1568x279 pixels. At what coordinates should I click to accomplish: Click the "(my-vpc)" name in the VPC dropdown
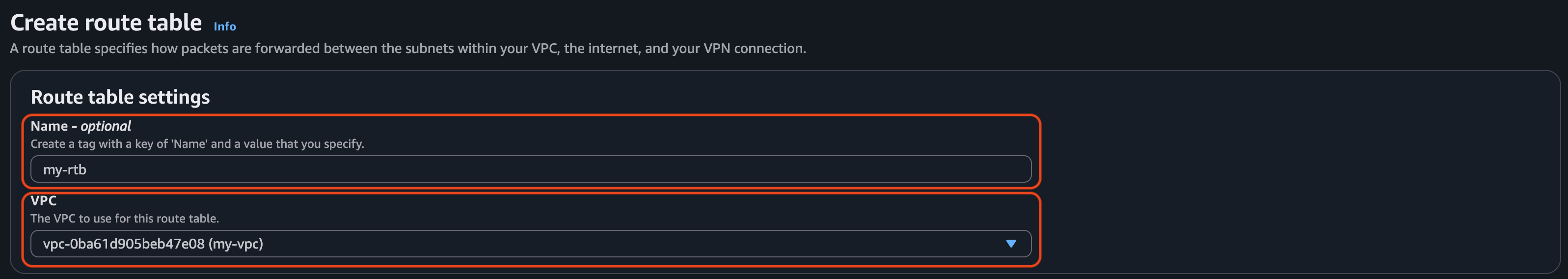coord(236,244)
